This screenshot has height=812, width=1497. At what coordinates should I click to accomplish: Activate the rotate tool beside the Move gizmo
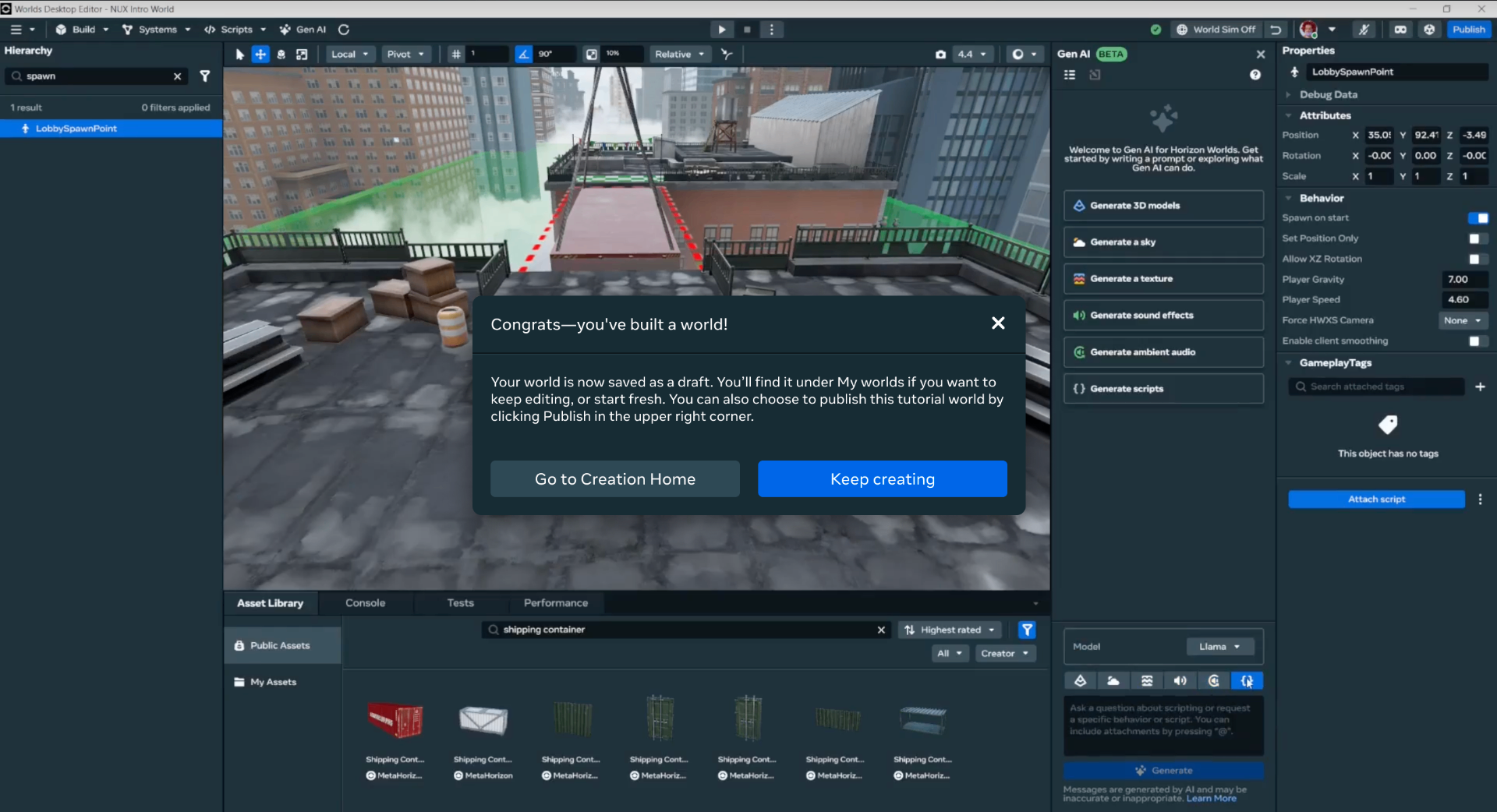point(281,55)
